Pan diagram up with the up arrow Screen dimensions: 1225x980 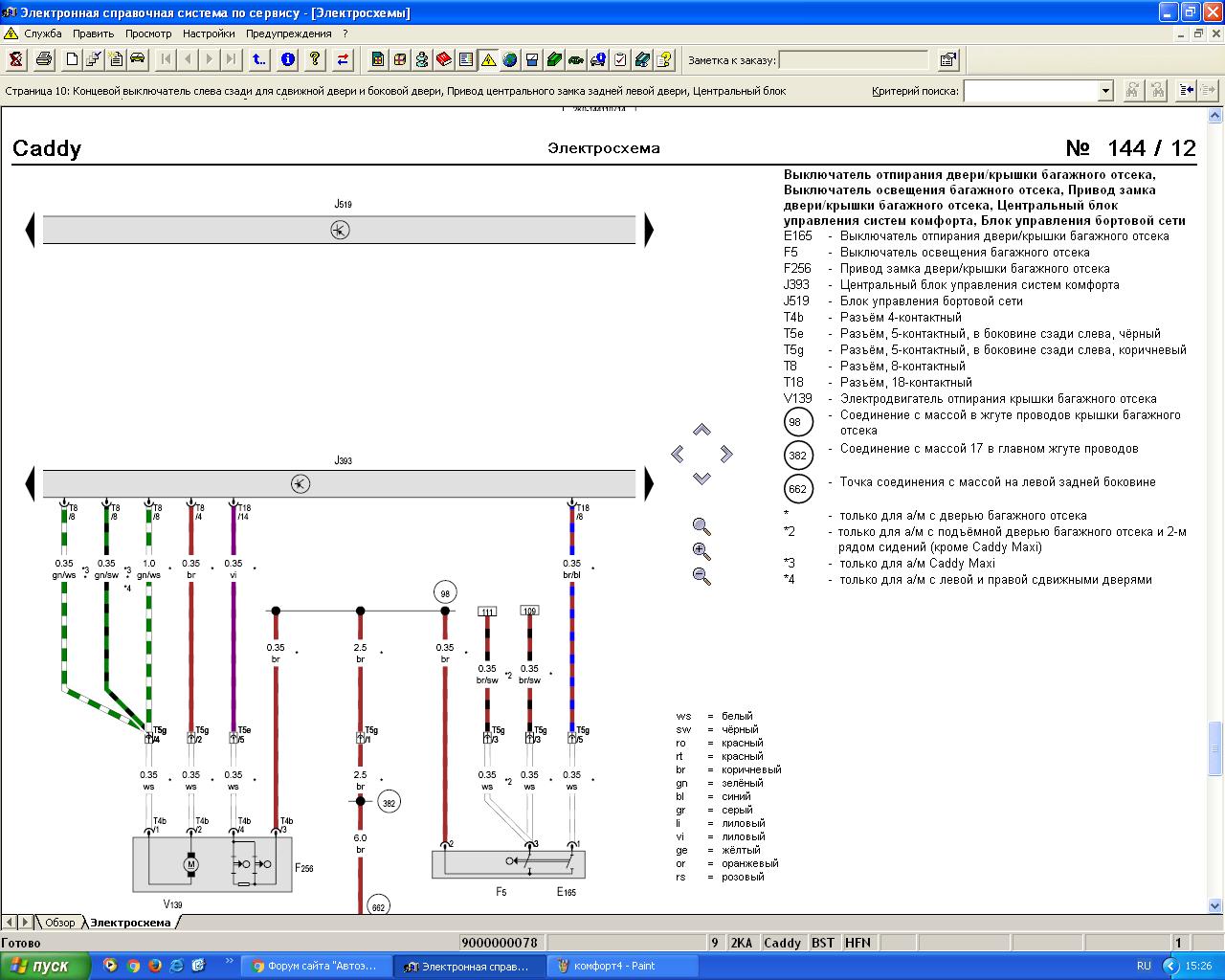click(702, 430)
